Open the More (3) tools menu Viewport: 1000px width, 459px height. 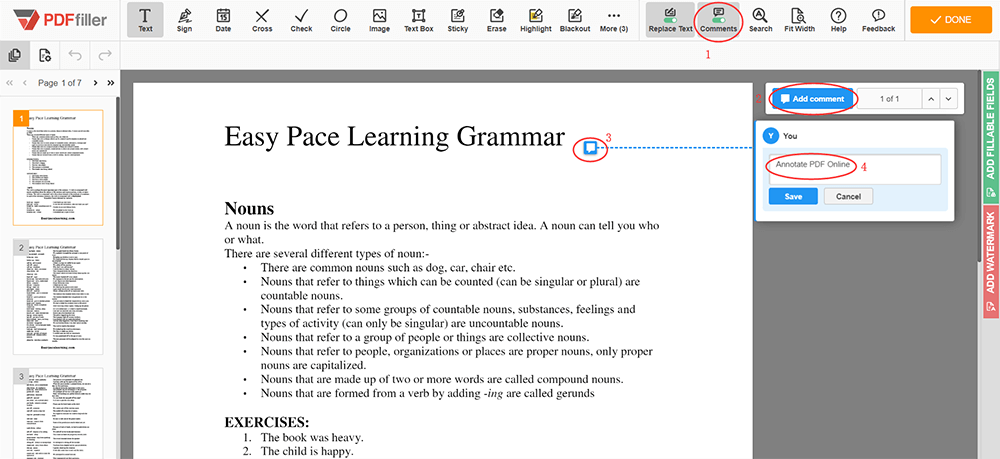[x=614, y=20]
